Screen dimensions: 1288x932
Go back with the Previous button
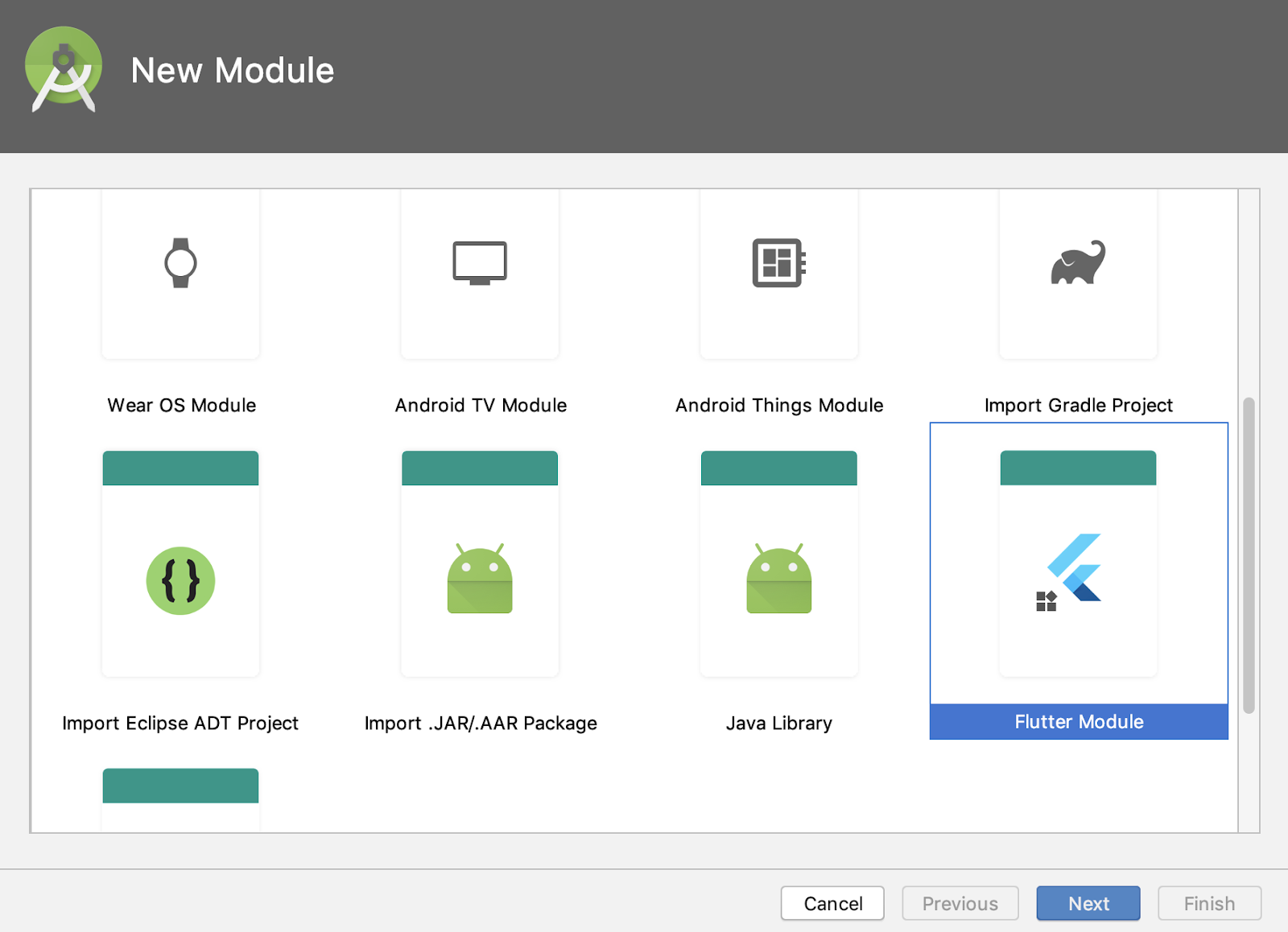[x=960, y=903]
